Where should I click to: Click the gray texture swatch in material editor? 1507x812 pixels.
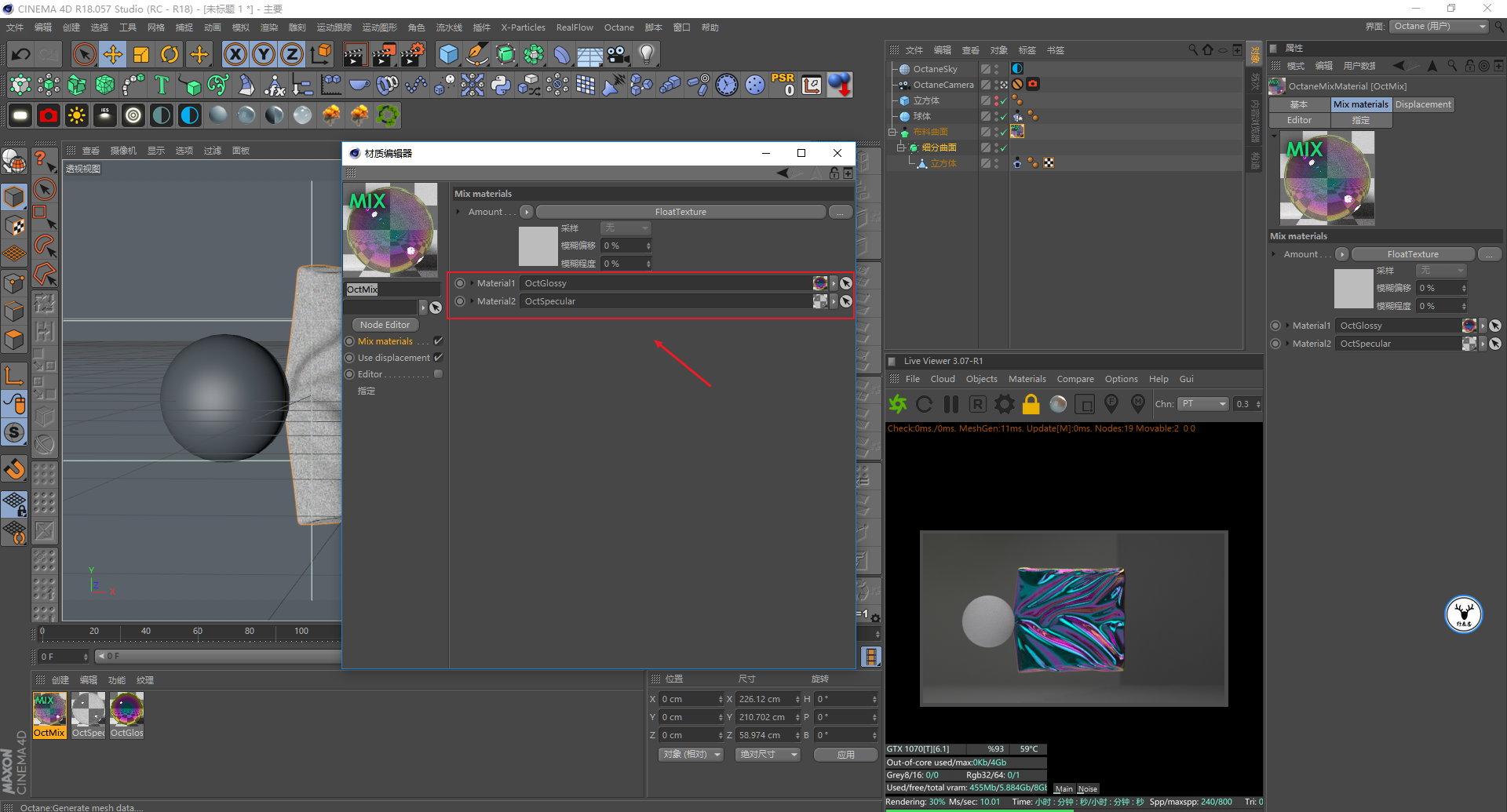coord(538,246)
